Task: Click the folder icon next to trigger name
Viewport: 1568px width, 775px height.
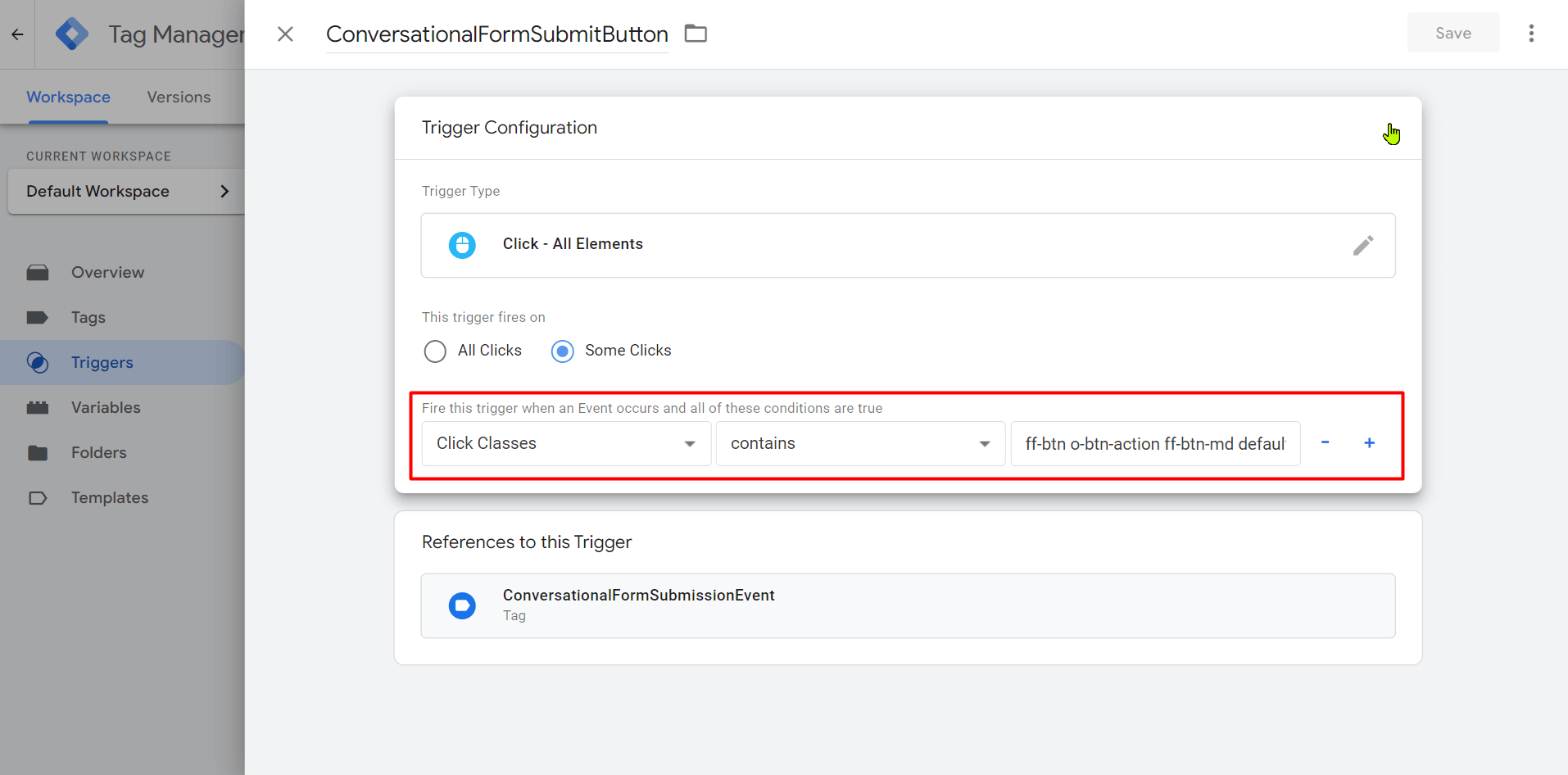Action: point(696,34)
